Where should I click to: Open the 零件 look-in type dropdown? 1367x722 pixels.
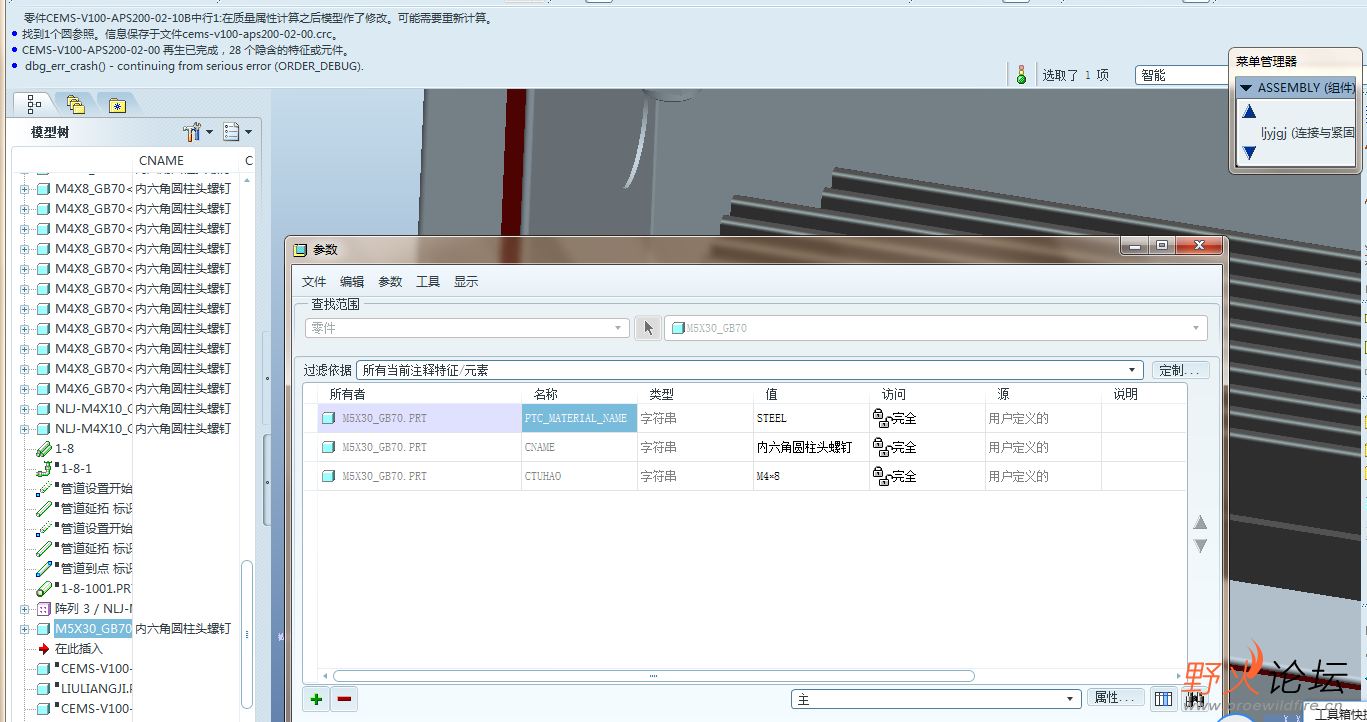tap(468, 328)
